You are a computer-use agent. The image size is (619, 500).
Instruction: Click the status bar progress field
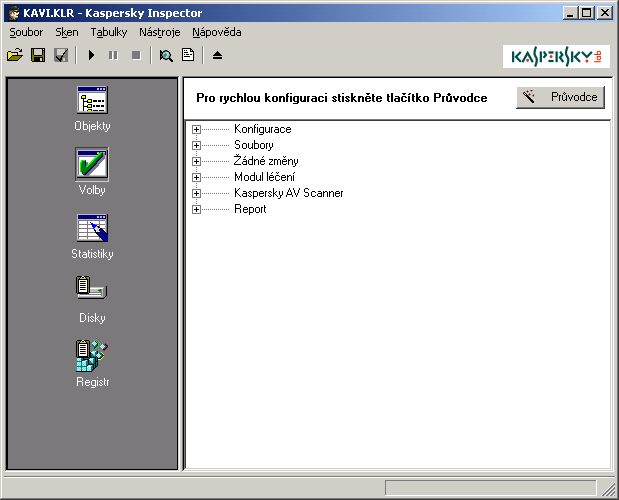490,488
